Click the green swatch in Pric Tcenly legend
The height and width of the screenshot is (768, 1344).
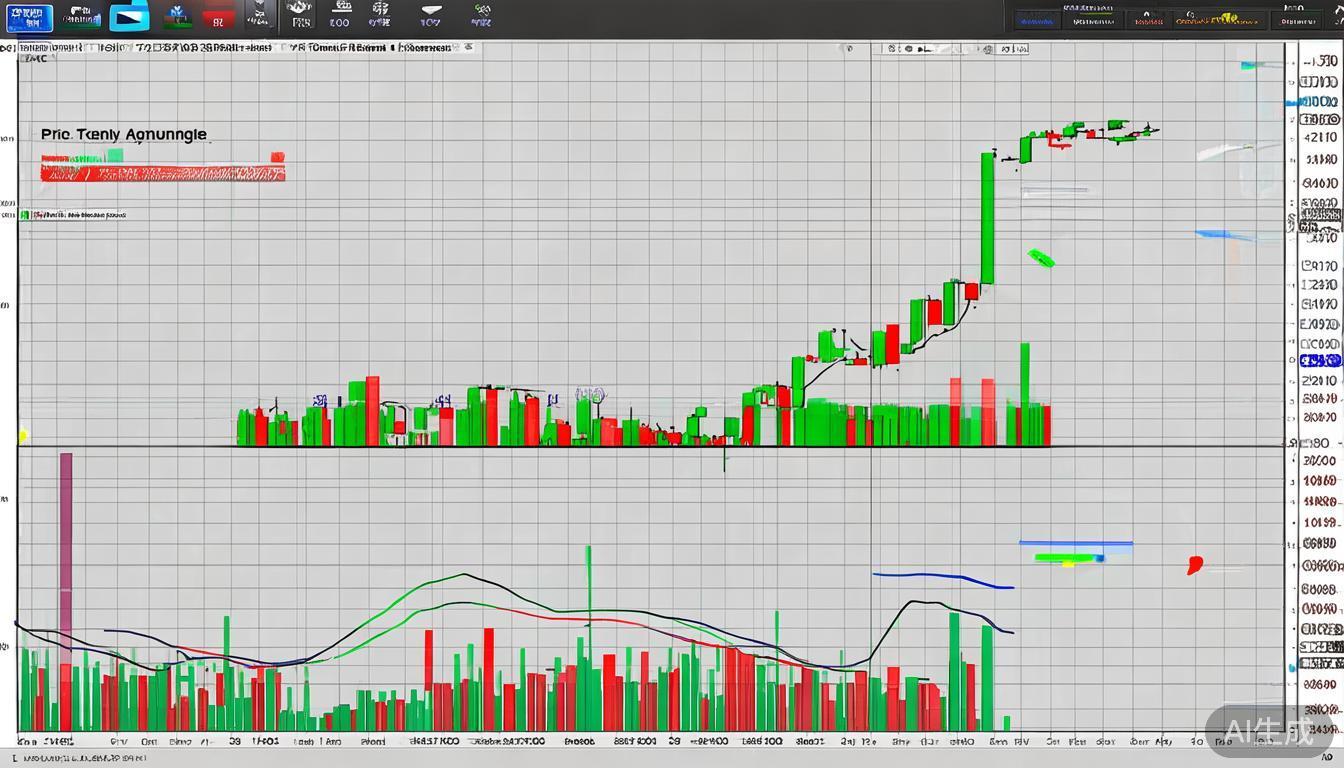(114, 155)
